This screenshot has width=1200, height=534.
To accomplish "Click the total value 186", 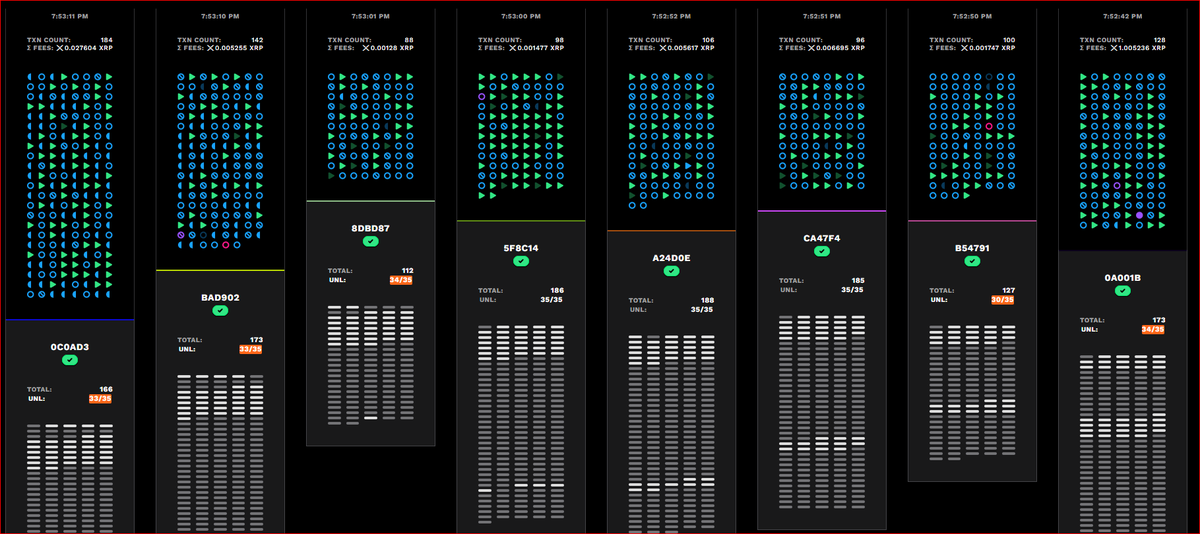I will (557, 290).
